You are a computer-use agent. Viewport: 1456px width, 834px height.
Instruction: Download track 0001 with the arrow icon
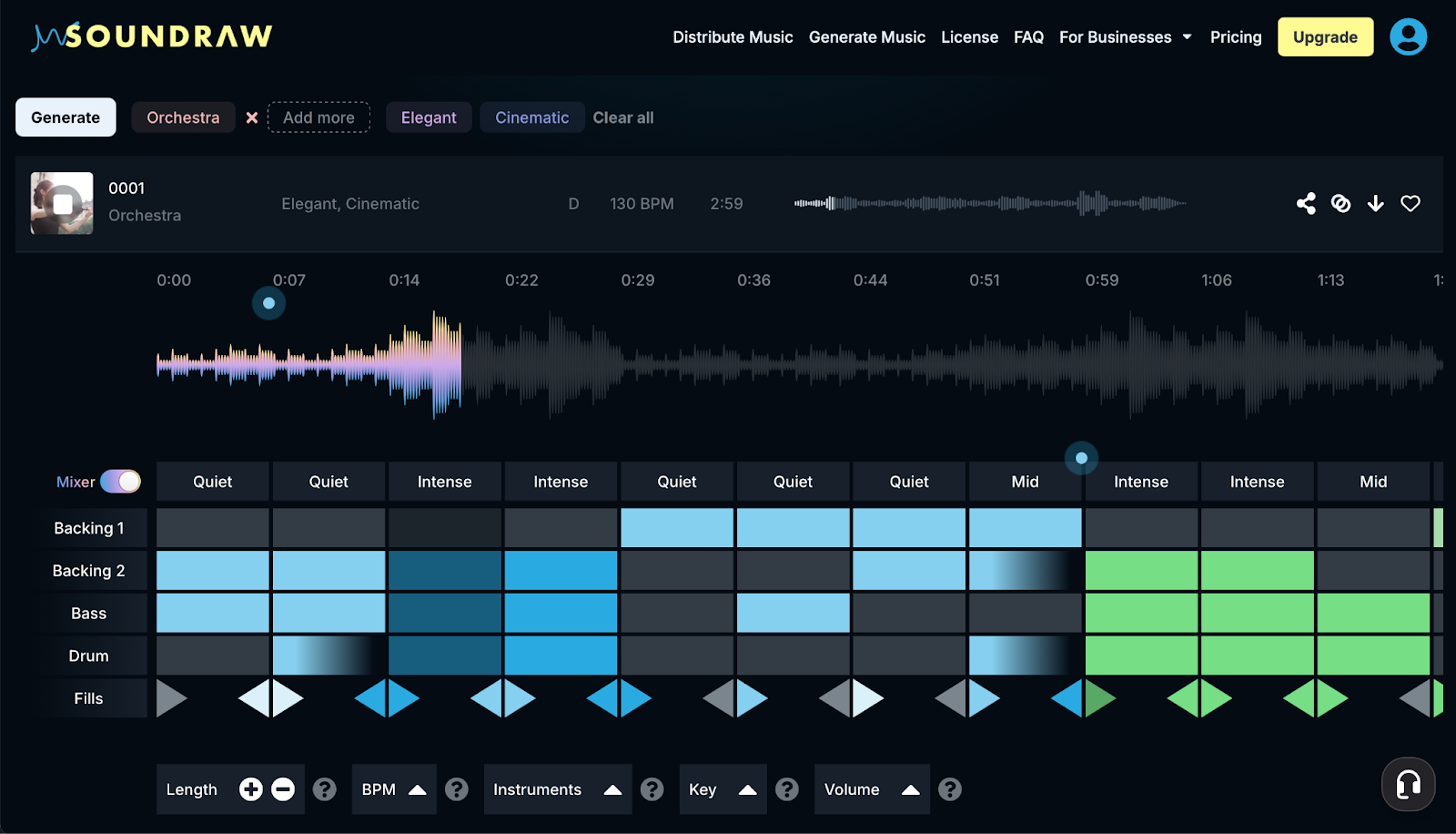coord(1375,203)
